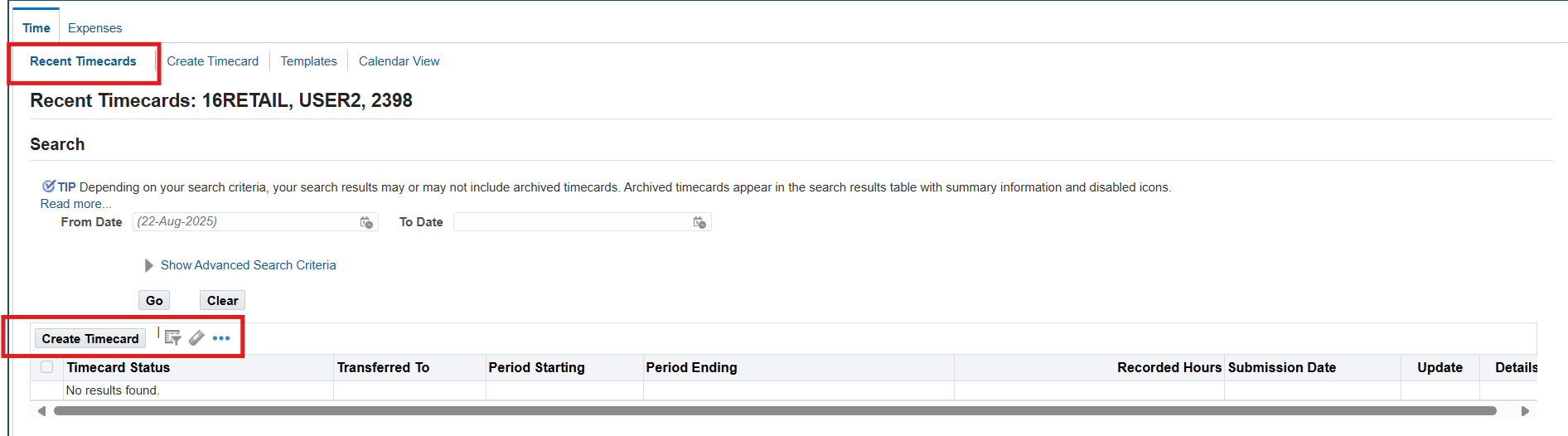Click into the From Date field
Viewport: 1568px width, 436px height.
click(244, 222)
